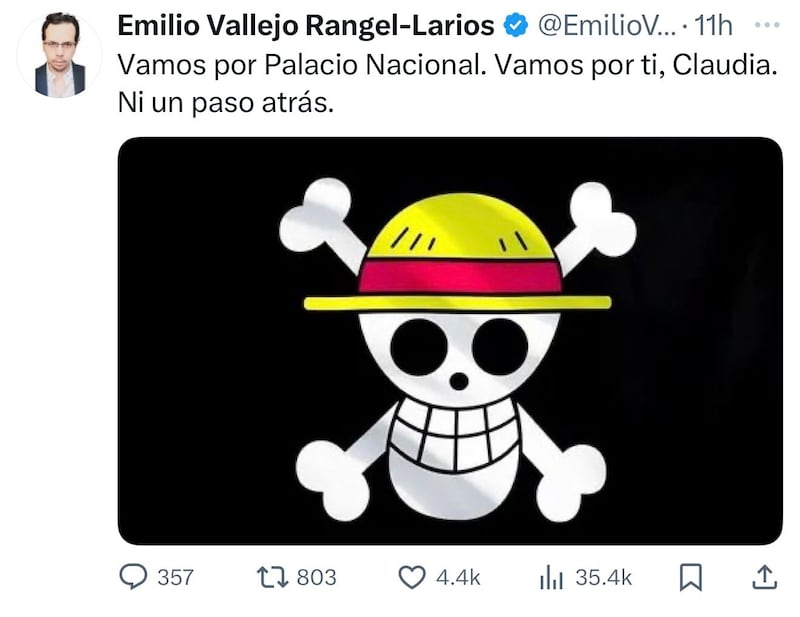Click the 4.4k likes count
This screenshot has height=617, width=800.
tap(458, 578)
